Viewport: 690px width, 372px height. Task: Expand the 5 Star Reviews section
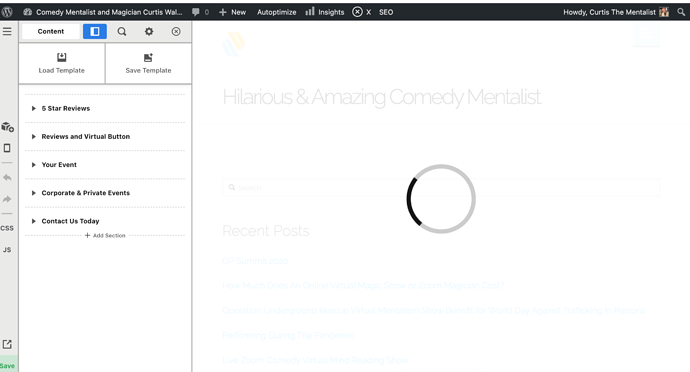[x=33, y=108]
